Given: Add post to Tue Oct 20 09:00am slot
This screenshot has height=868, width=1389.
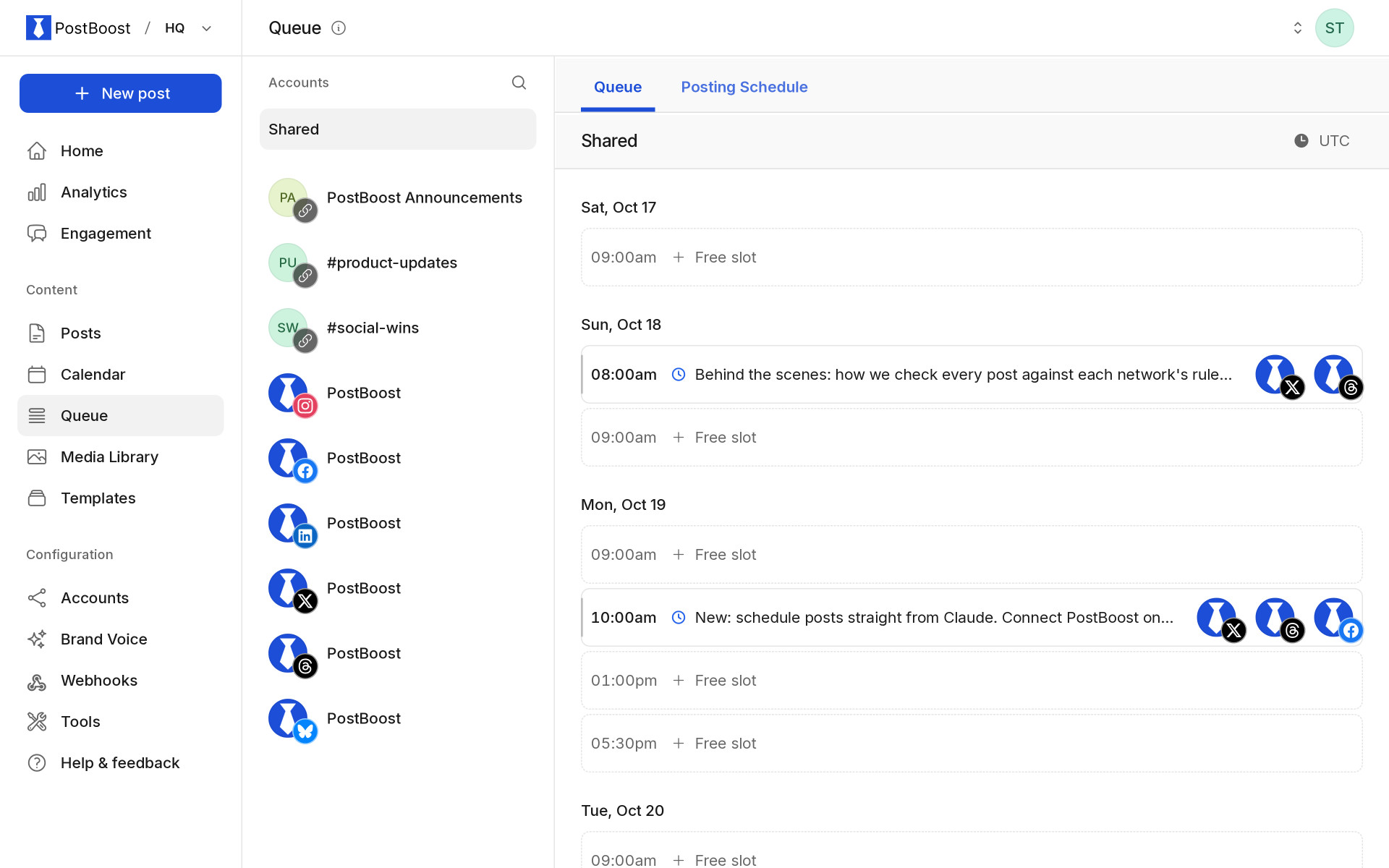Looking at the screenshot, I should pyautogui.click(x=972, y=851).
